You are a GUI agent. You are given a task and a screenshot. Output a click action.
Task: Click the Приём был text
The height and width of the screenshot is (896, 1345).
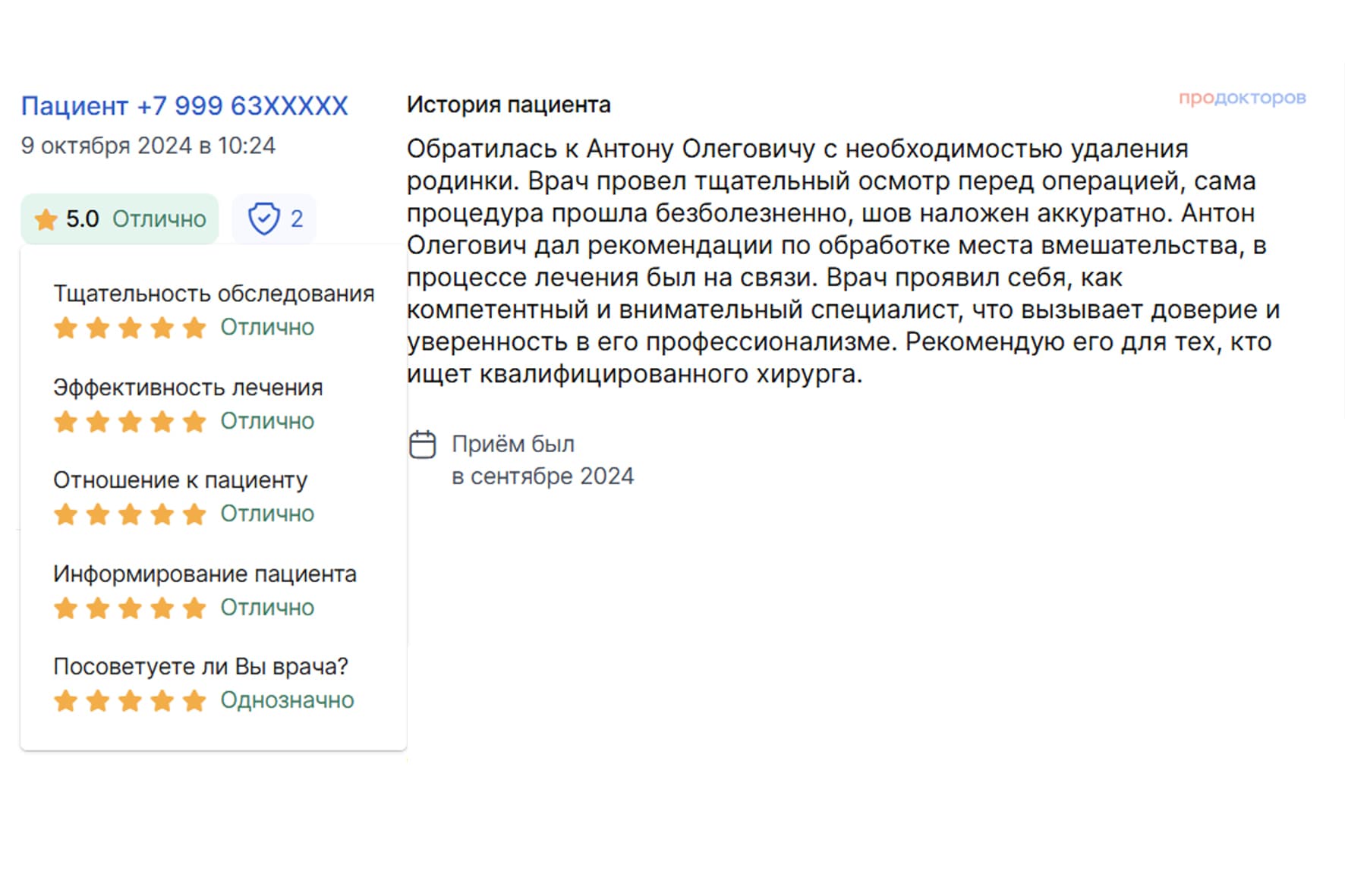513,444
